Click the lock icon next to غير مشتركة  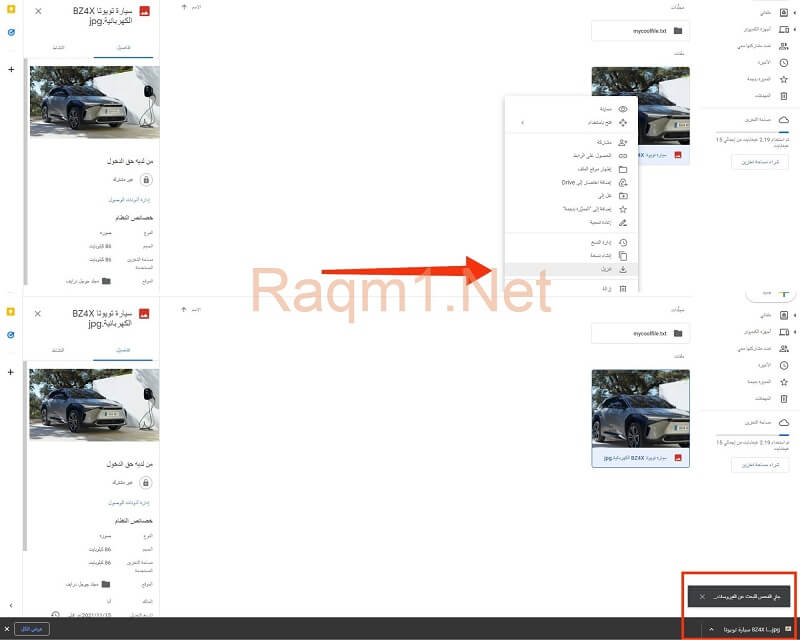tap(146, 179)
